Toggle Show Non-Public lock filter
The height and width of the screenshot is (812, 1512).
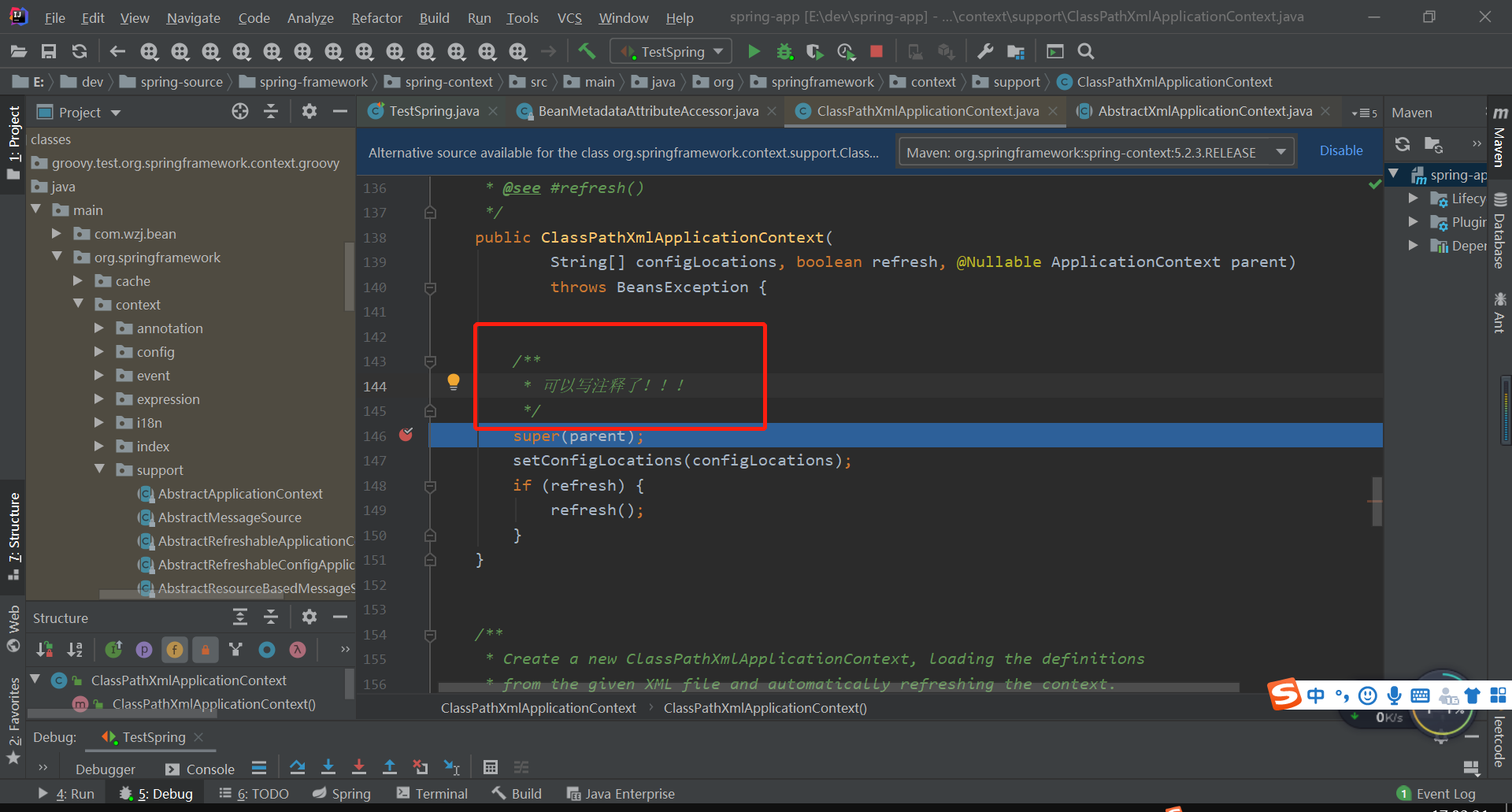tap(205, 650)
